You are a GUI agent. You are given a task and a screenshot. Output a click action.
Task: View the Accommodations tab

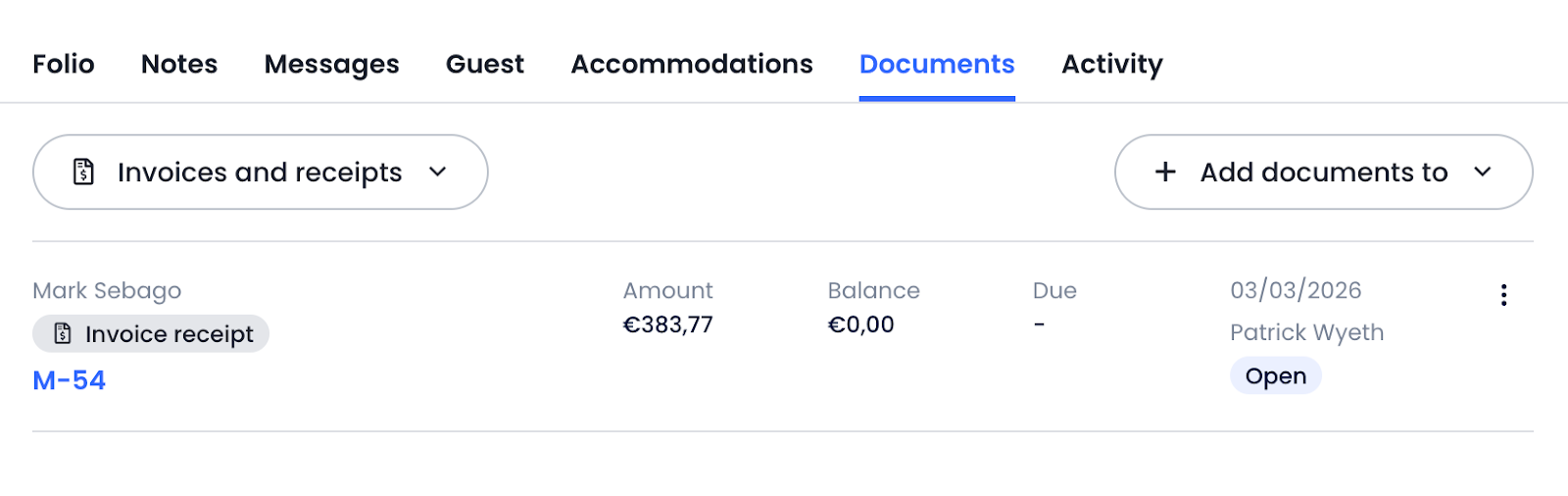[x=692, y=64]
